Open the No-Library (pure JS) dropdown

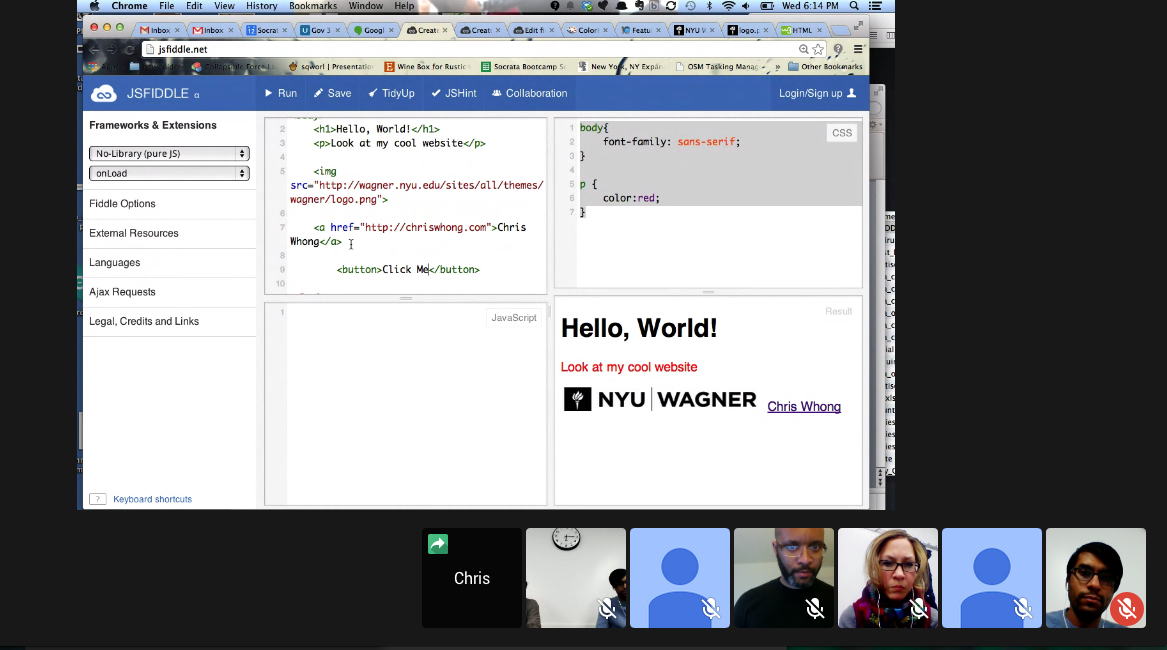[x=169, y=154]
